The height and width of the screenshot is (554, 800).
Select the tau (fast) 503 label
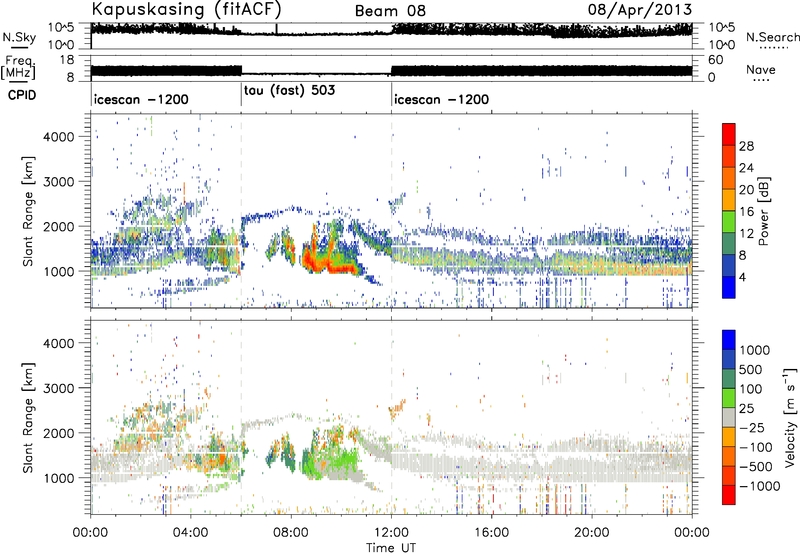[x=289, y=91]
